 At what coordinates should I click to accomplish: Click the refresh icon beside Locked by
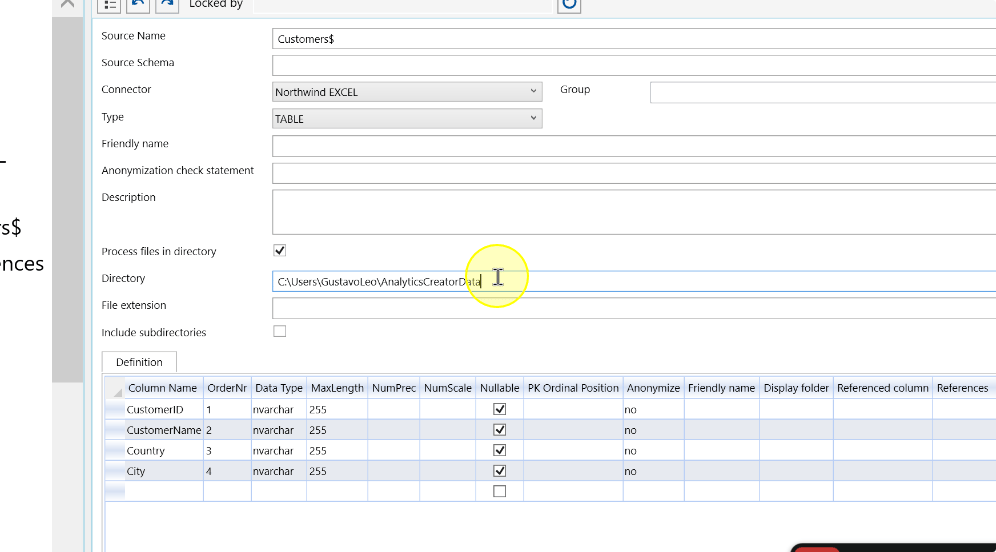point(569,5)
